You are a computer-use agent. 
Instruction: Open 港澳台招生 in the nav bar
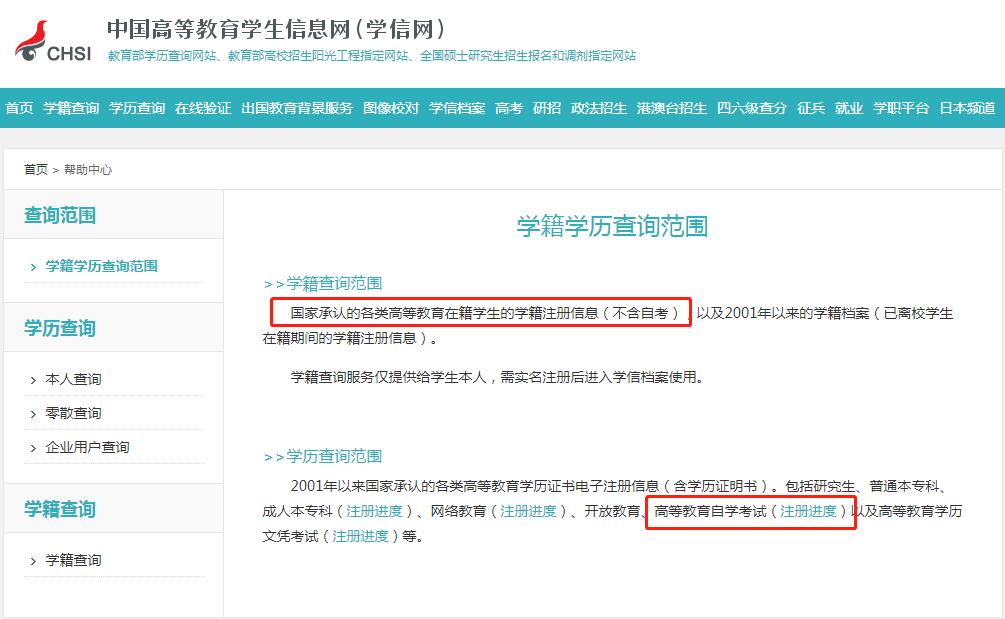coord(672,108)
